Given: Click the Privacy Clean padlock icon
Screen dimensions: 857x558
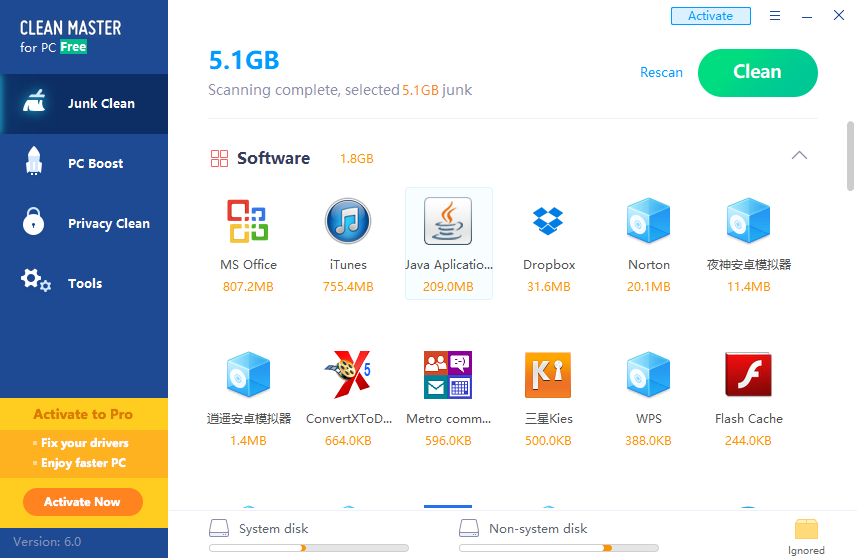Looking at the screenshot, I should [33, 221].
